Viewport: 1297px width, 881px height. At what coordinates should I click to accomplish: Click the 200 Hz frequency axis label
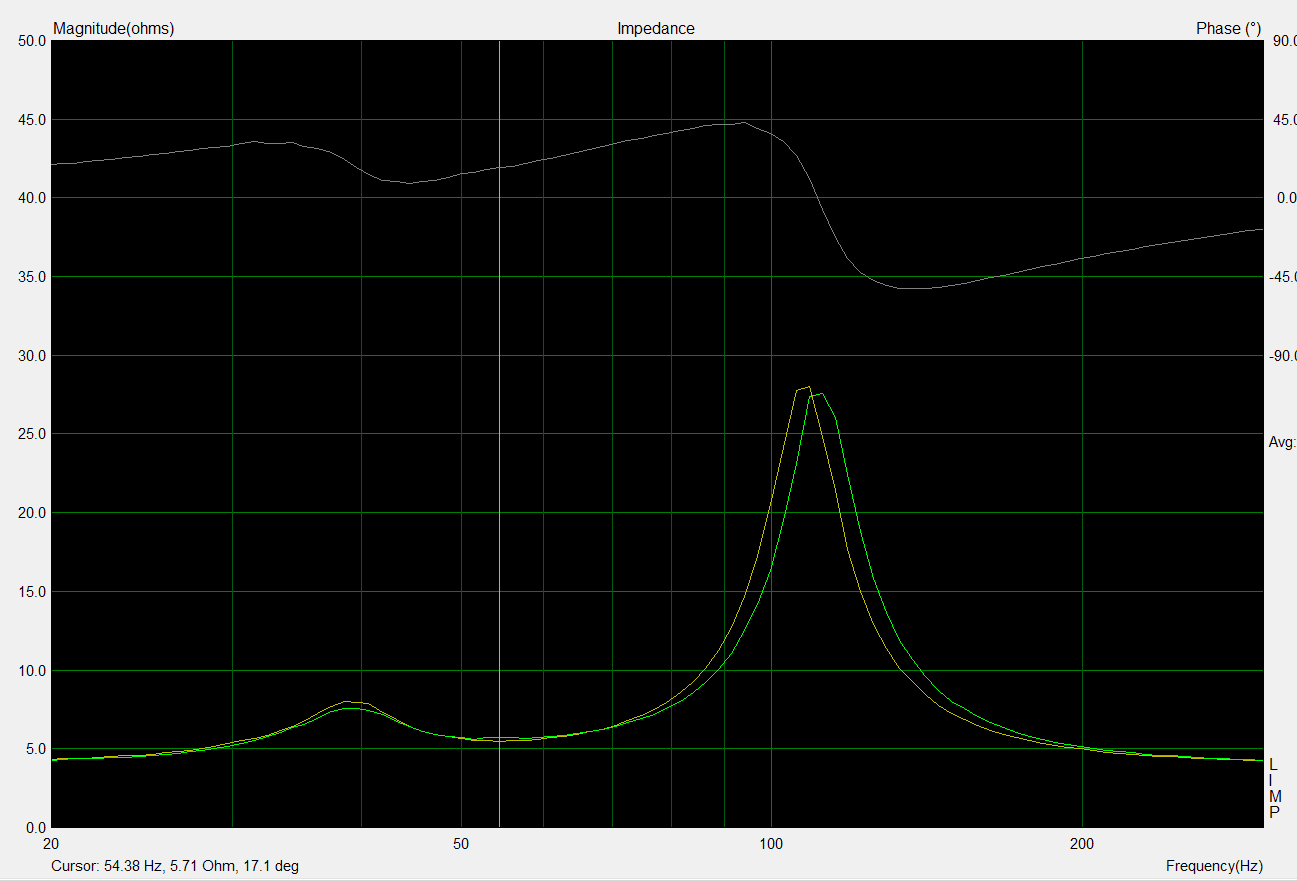(x=1081, y=844)
